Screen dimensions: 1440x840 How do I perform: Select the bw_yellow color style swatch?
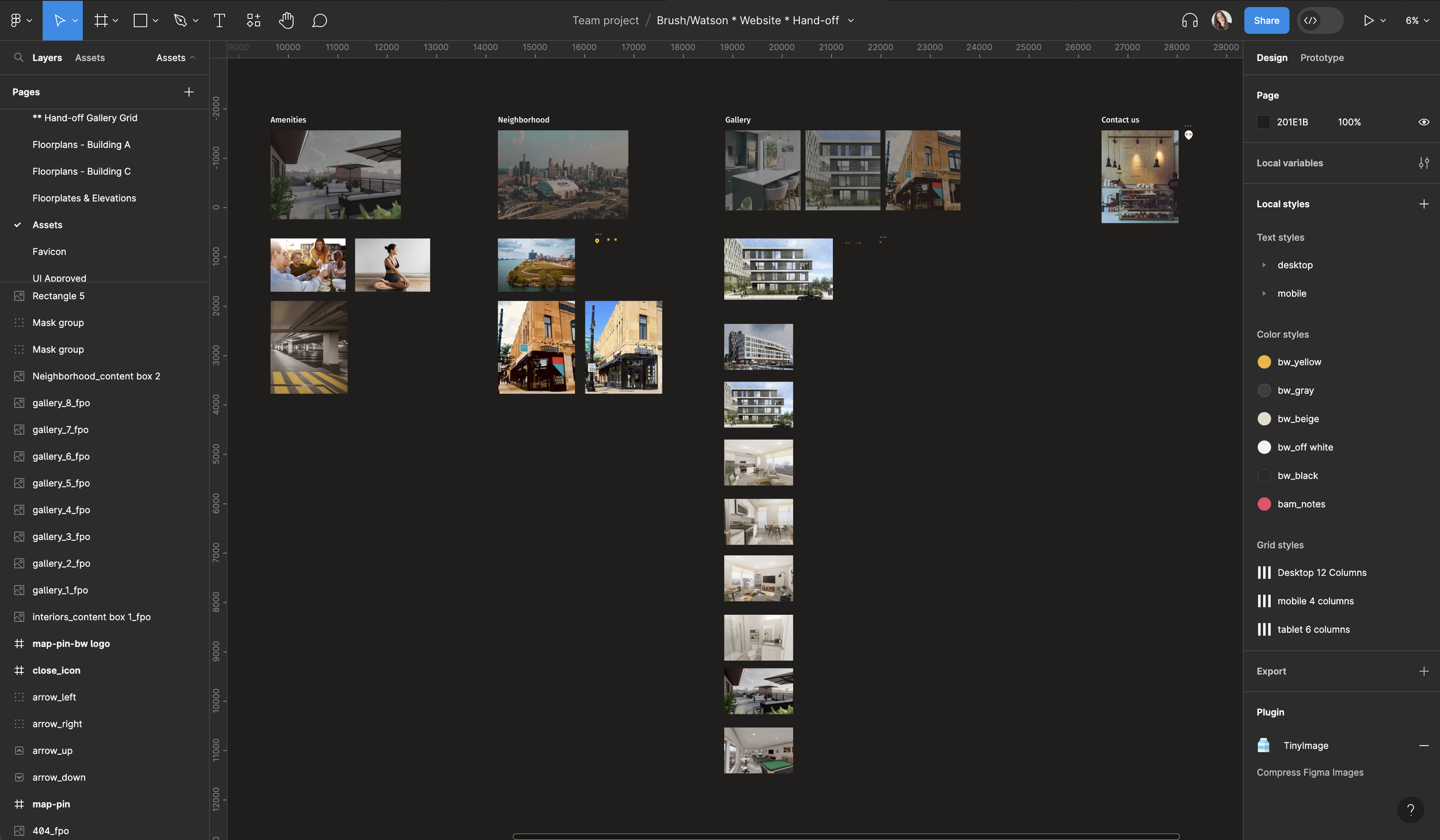pos(1264,362)
